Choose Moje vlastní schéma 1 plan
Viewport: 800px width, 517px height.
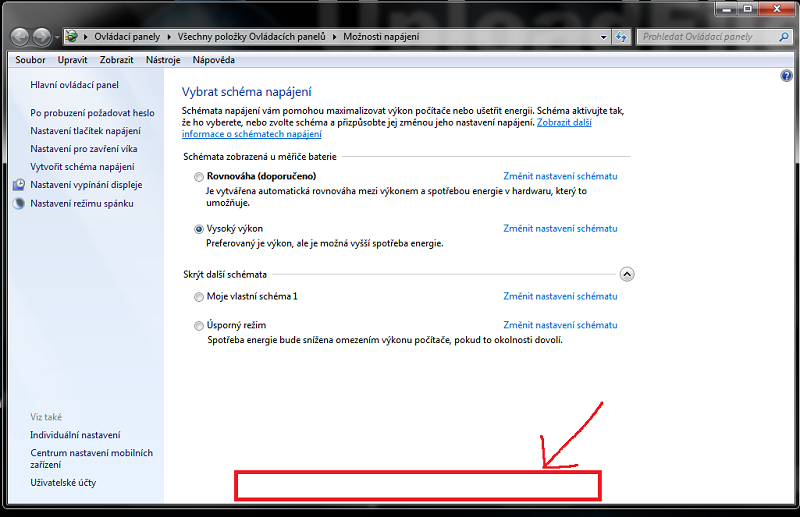click(x=198, y=297)
